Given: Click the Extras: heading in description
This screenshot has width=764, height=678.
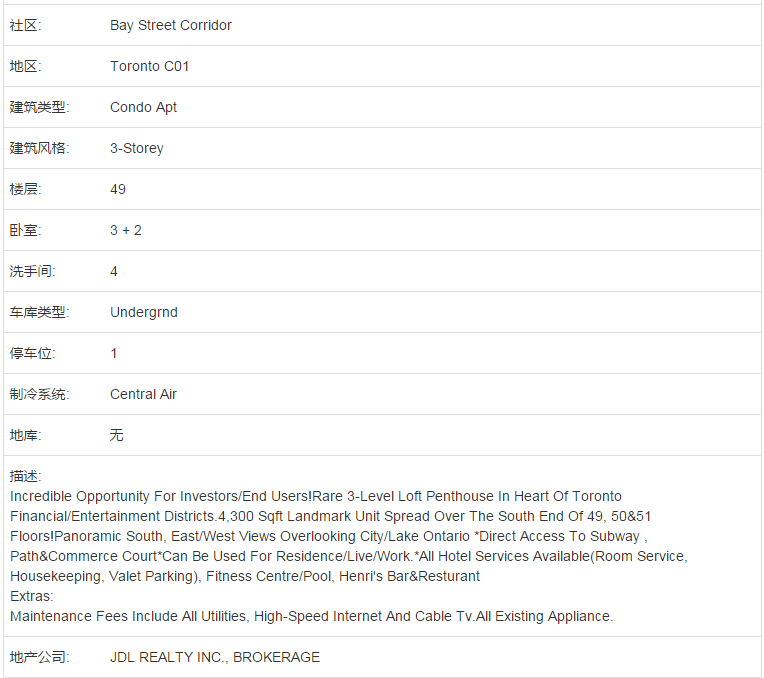Looking at the screenshot, I should click(32, 596).
